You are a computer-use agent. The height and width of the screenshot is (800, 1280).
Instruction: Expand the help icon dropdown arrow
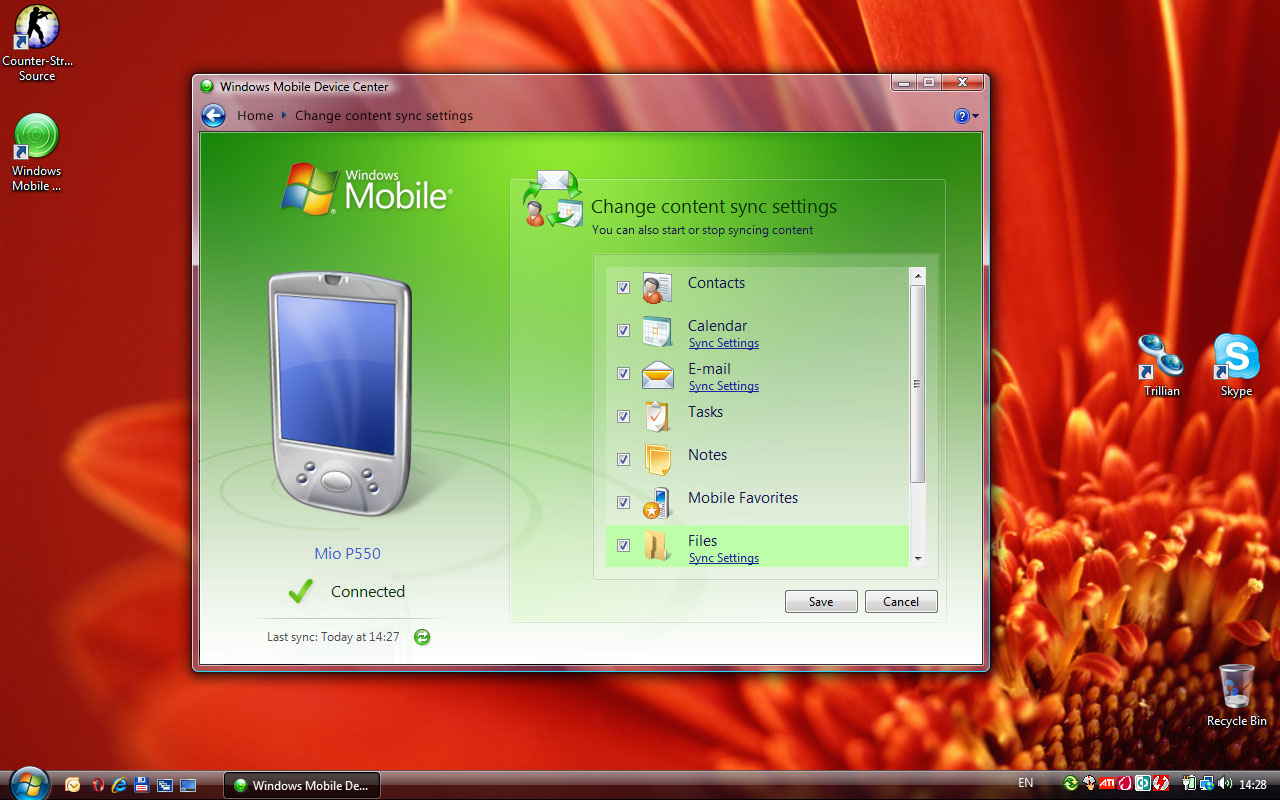975,117
